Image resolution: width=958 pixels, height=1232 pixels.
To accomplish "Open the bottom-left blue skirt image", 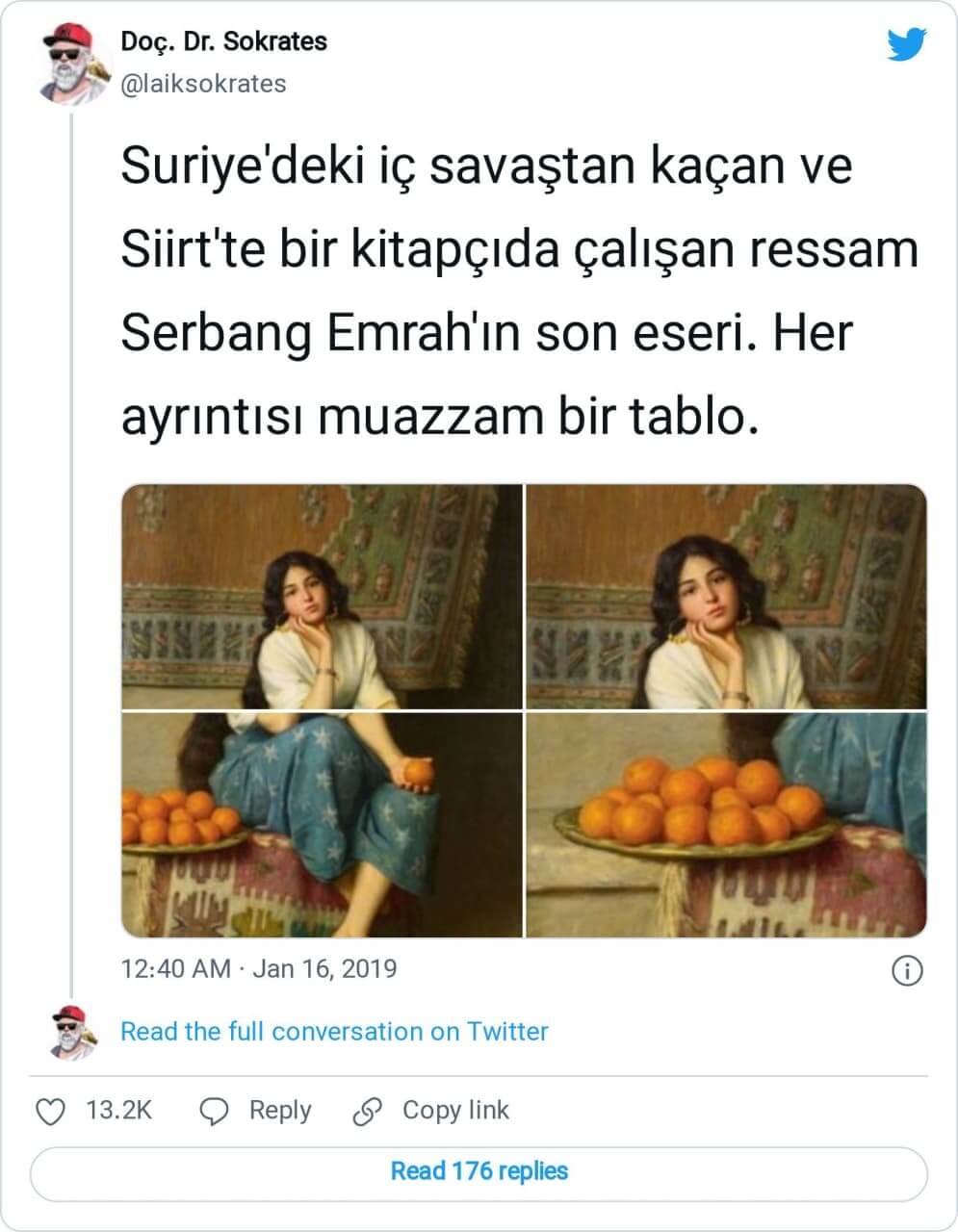I will coord(322,825).
